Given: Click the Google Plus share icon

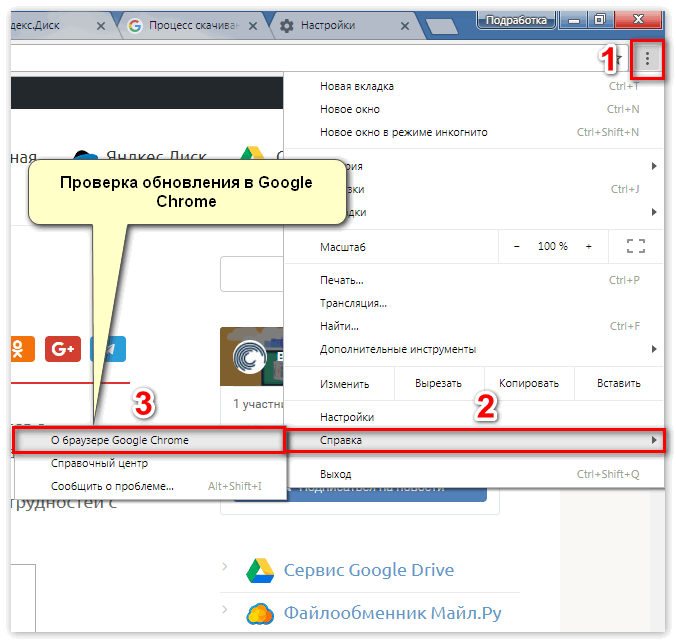Looking at the screenshot, I should 63,348.
